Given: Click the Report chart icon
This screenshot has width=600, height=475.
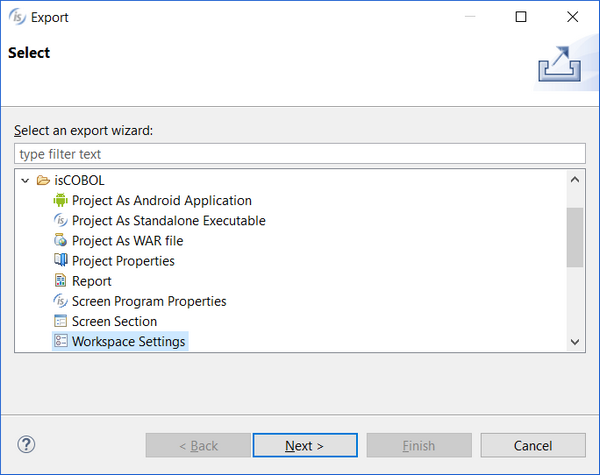Looking at the screenshot, I should click(60, 281).
